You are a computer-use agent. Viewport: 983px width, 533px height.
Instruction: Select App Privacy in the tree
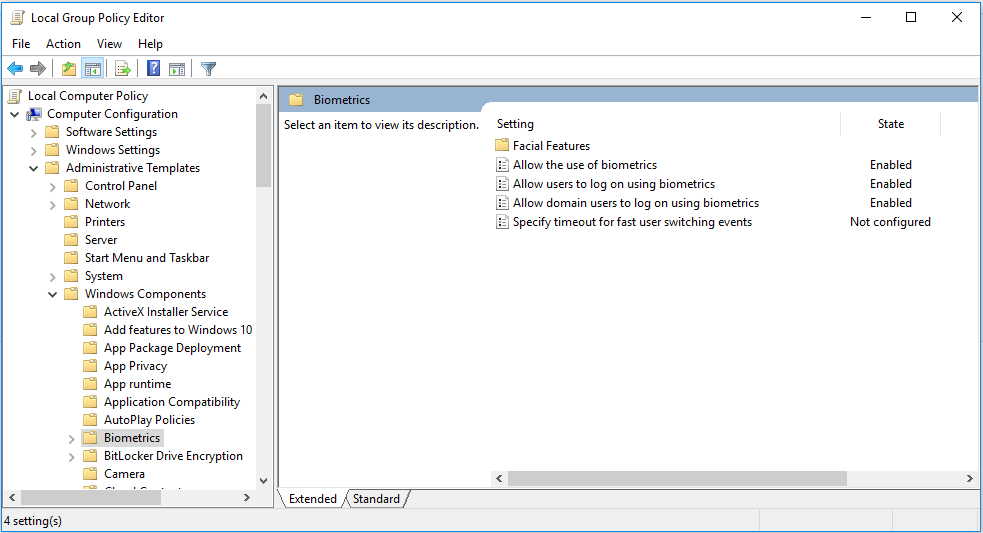click(x=135, y=366)
